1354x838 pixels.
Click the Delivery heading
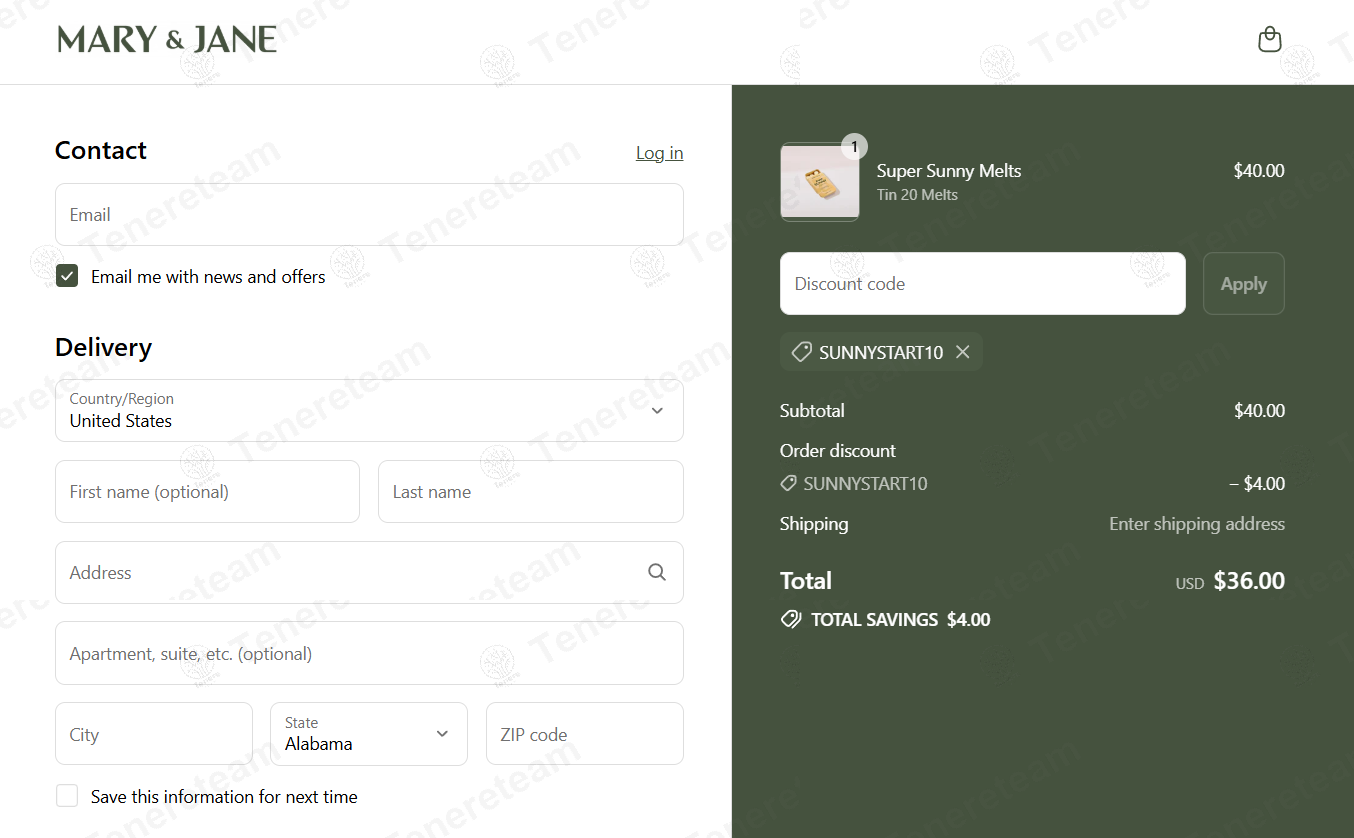(104, 347)
